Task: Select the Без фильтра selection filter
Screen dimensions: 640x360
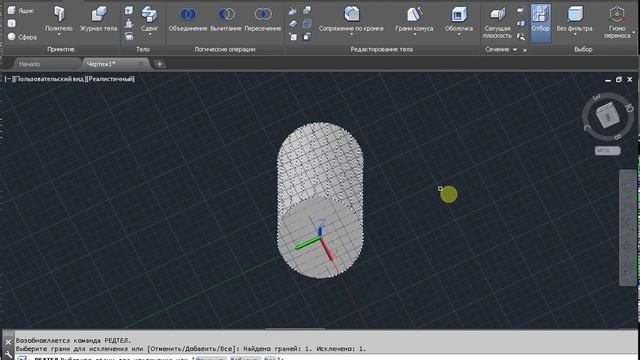Action: [x=574, y=18]
